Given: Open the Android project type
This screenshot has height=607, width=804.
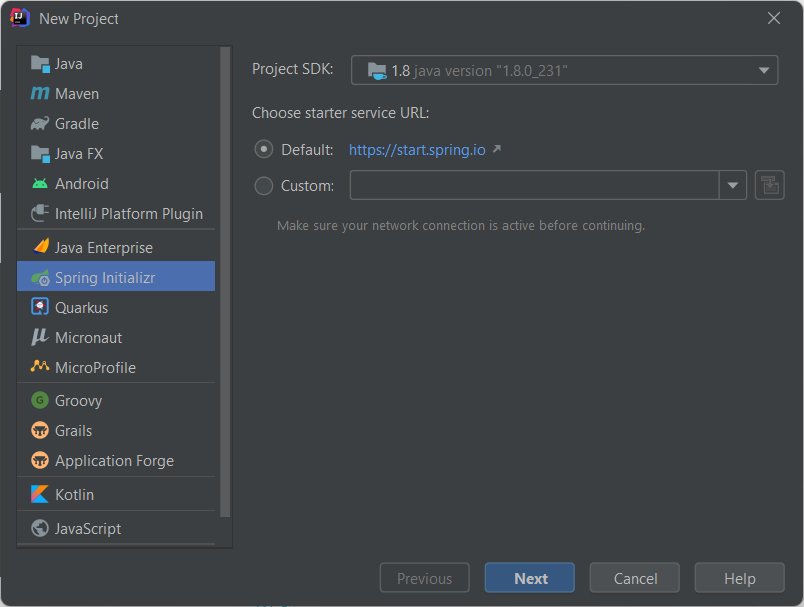Looking at the screenshot, I should tap(78, 183).
